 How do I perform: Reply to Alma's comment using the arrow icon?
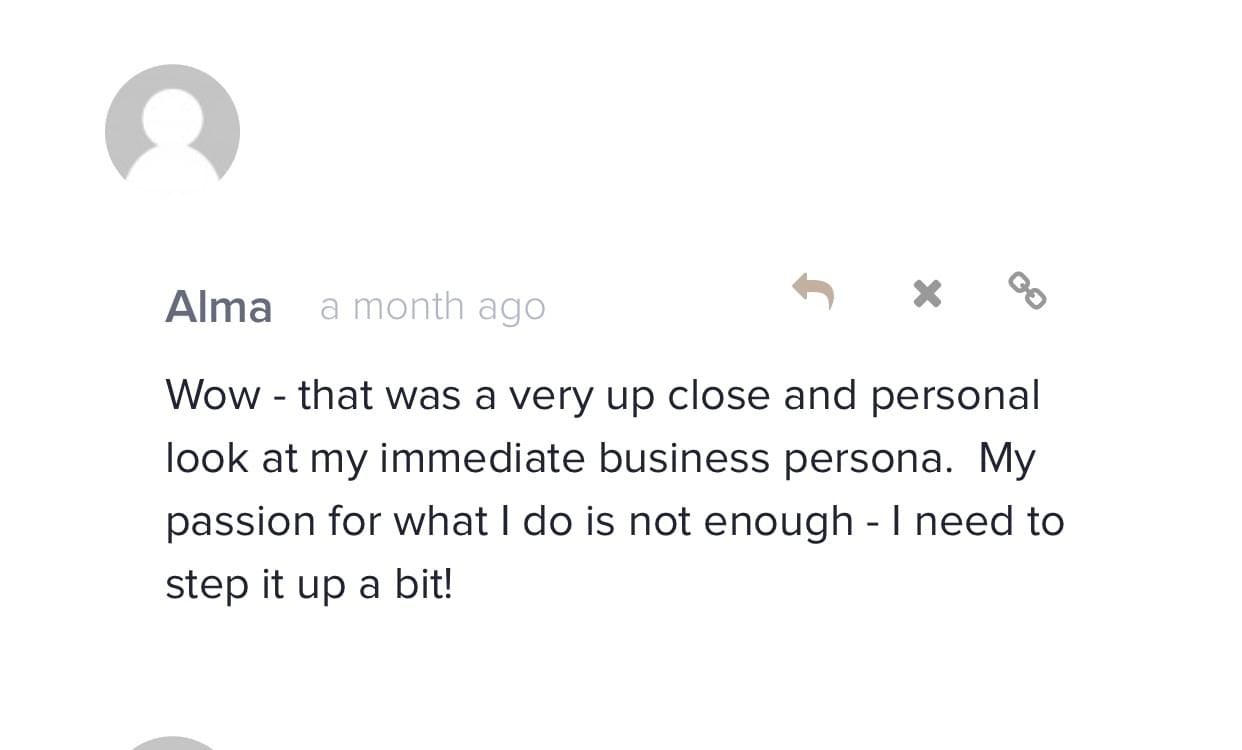pyautogui.click(x=813, y=291)
